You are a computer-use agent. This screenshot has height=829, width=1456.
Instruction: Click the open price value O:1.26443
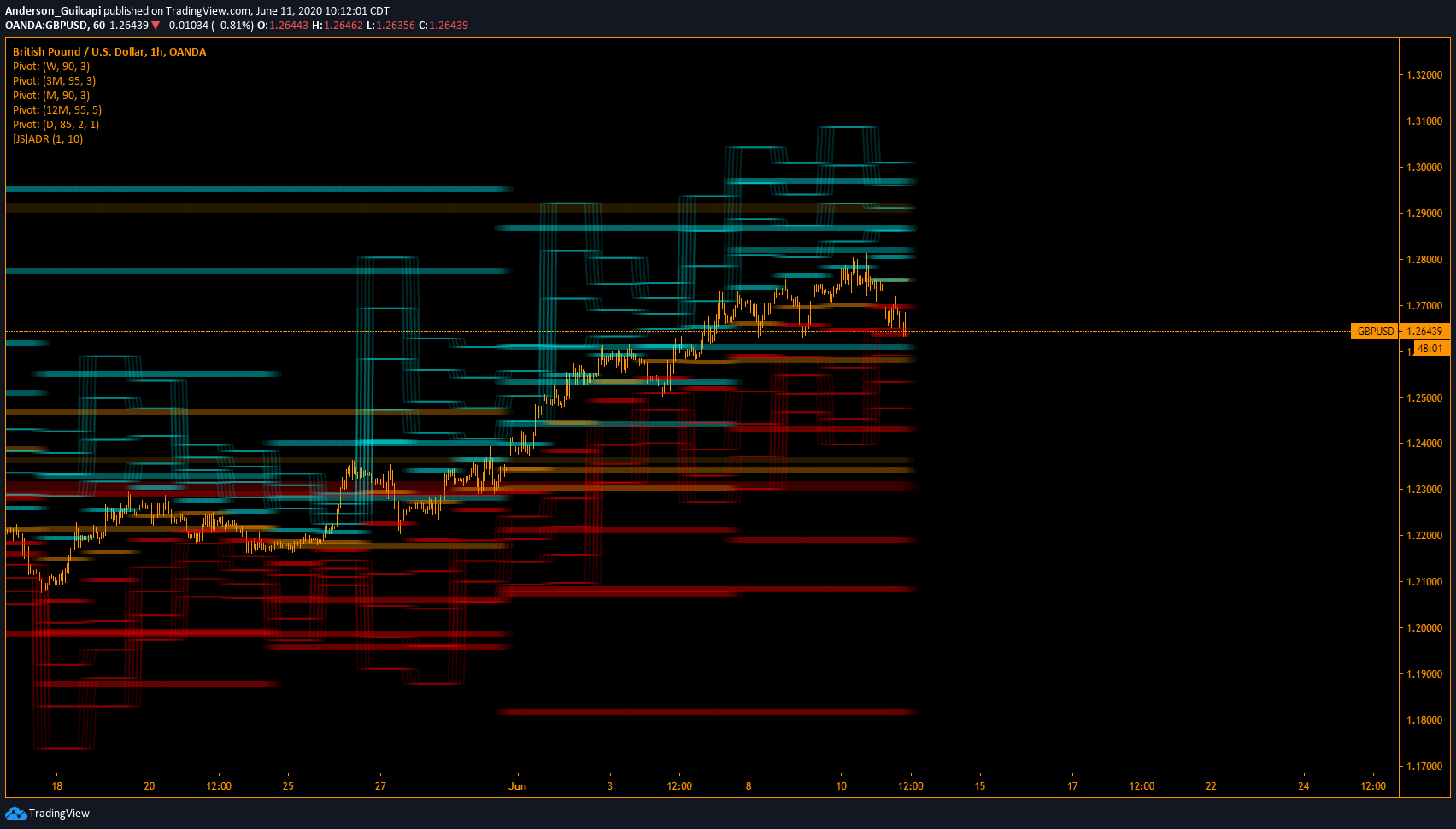(x=283, y=26)
